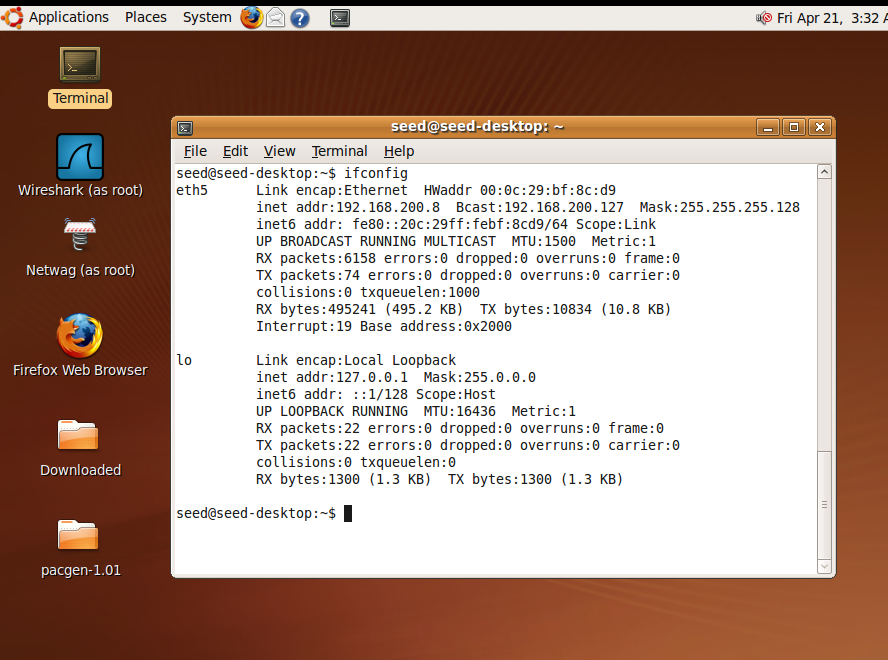
Task: Open the terminal Help menu
Action: (399, 151)
